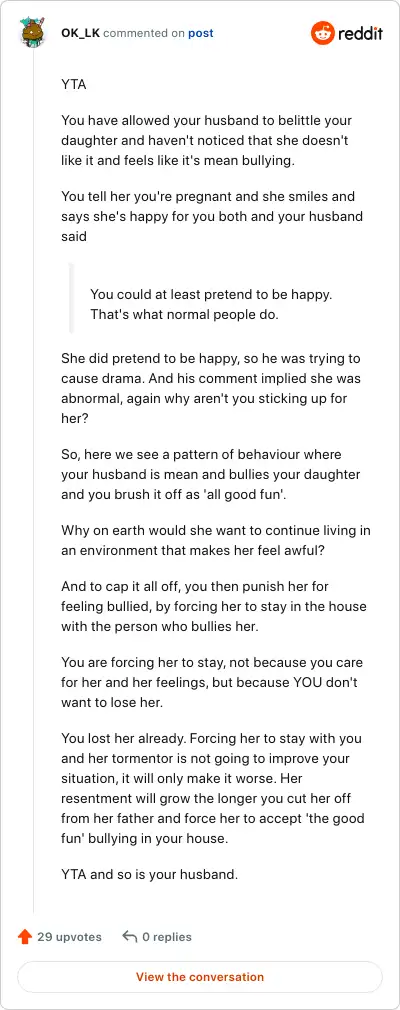Open the "0 replies" label
The height and width of the screenshot is (1010, 400).
coord(167,937)
